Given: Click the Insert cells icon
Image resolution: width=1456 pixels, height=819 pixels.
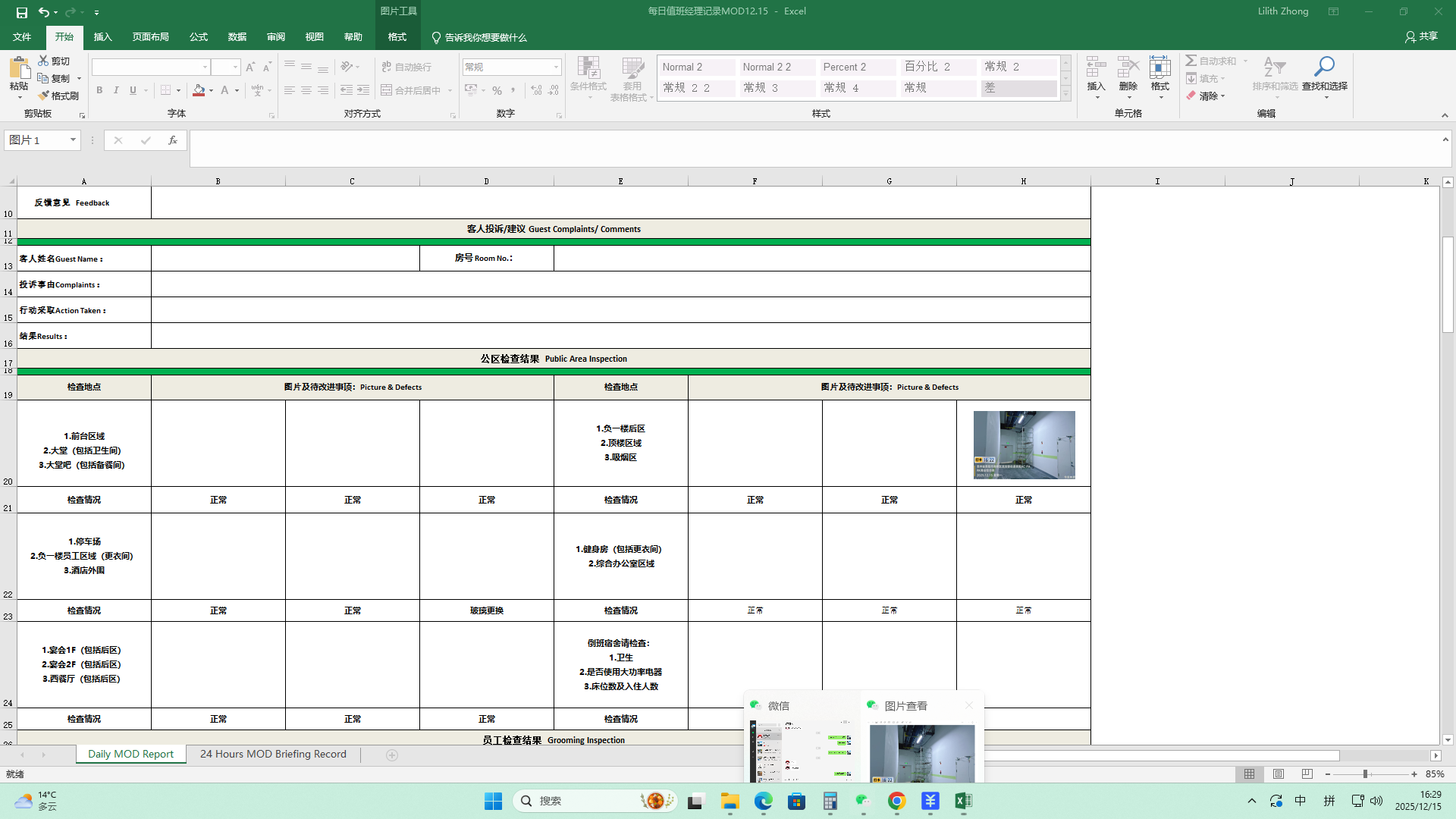Looking at the screenshot, I should tap(1096, 68).
